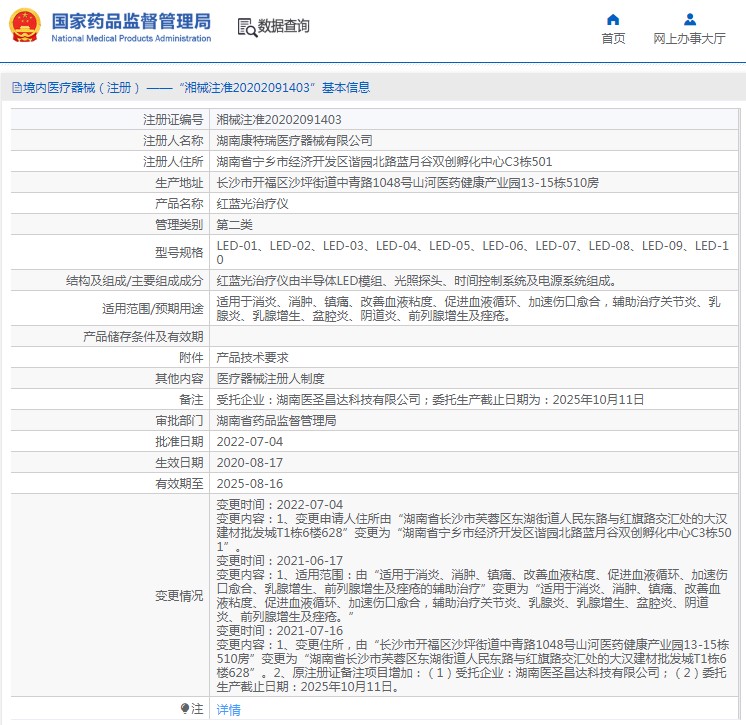Open 网上办事大厅 text link
The image size is (746, 725).
click(x=689, y=39)
